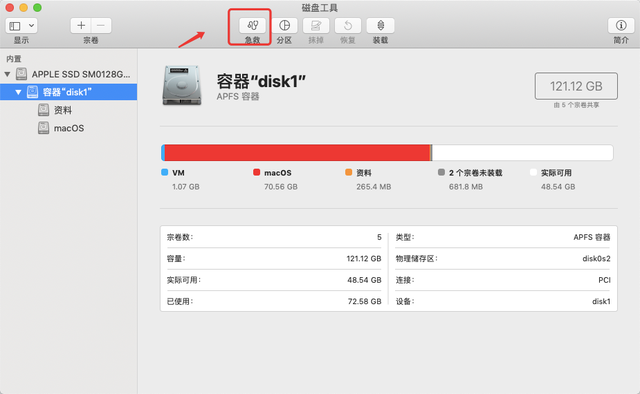
Task: Open the Partition (分区) tool
Action: (x=284, y=26)
